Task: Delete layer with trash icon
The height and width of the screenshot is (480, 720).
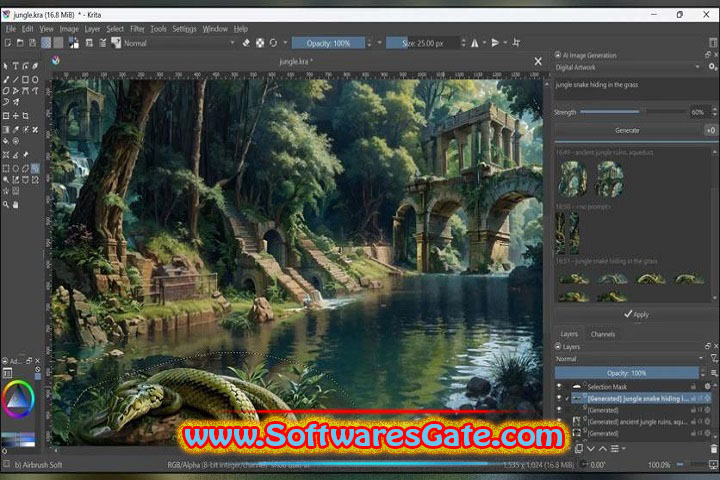Action: pyautogui.click(x=713, y=449)
